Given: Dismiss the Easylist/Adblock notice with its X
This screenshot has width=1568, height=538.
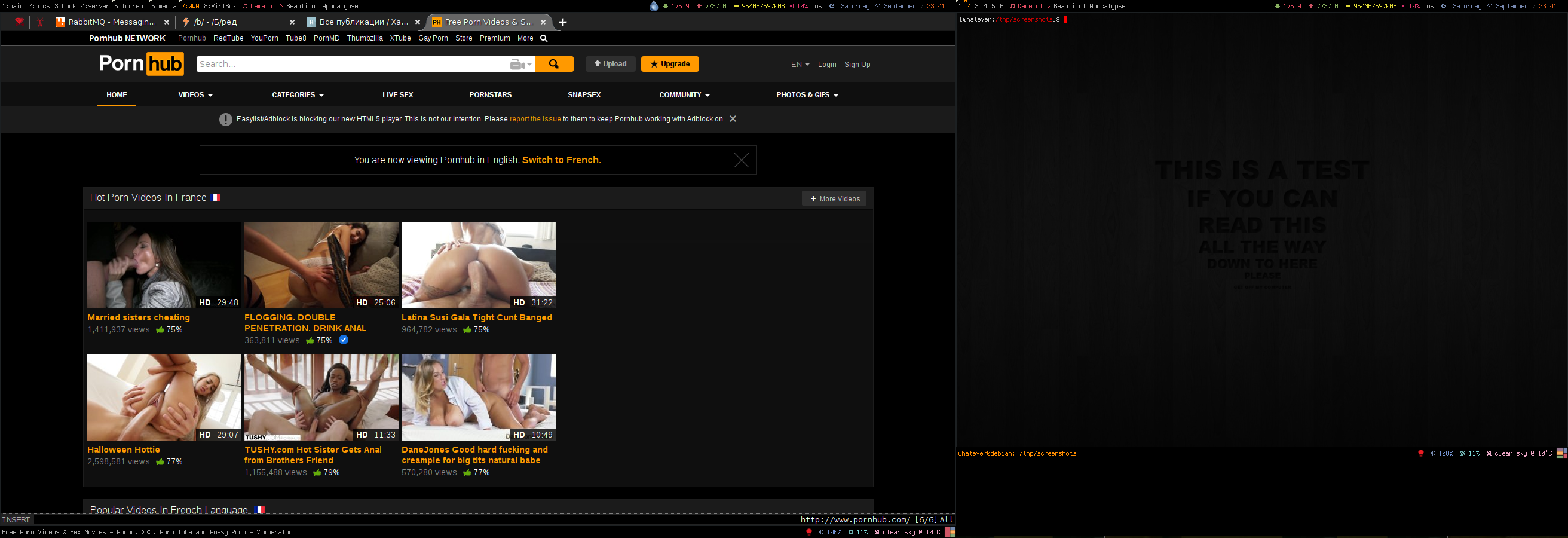Looking at the screenshot, I should pyautogui.click(x=733, y=119).
